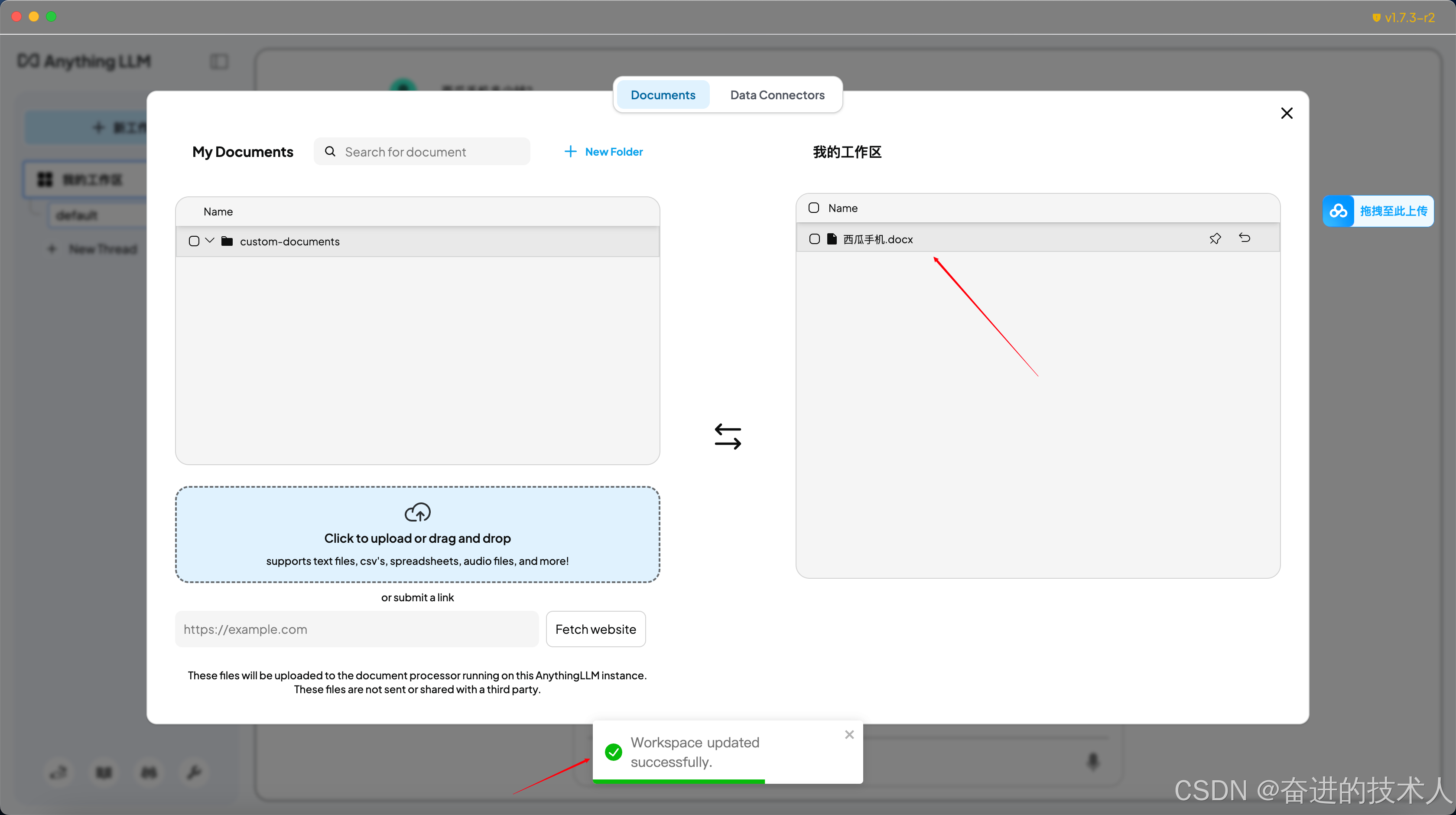The image size is (1456, 815).
Task: Click the plus icon beside New Folder
Action: pyautogui.click(x=570, y=152)
